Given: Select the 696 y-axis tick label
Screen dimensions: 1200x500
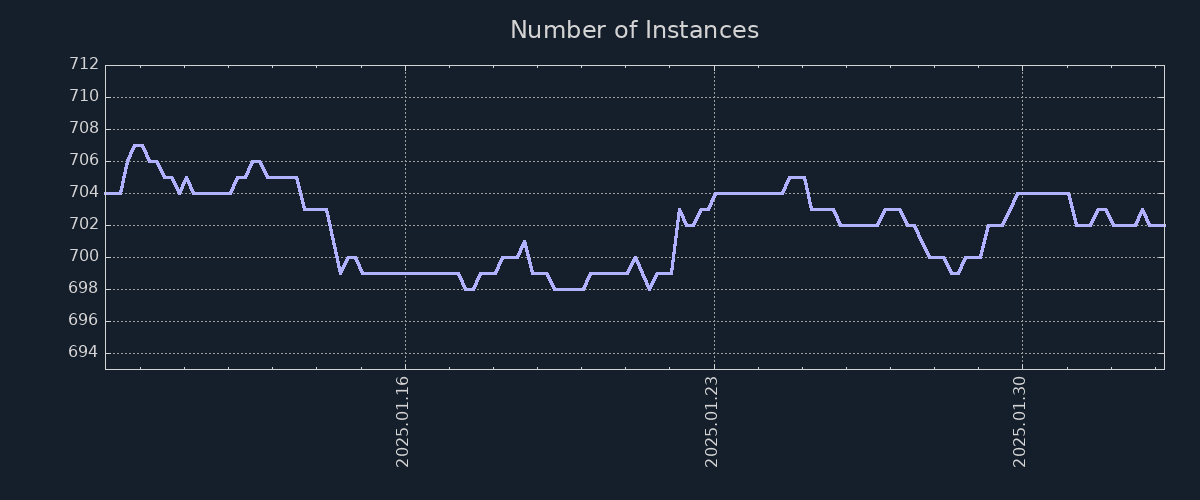Looking at the screenshot, I should click(x=84, y=320).
